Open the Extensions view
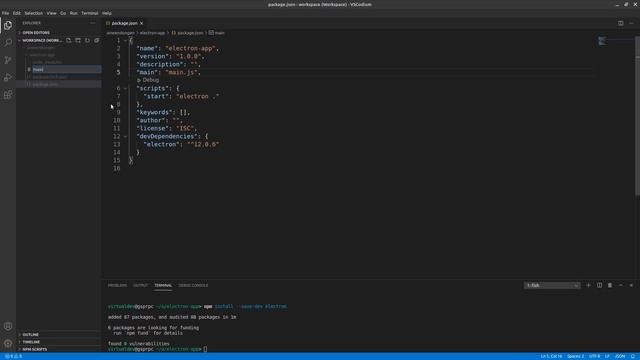This screenshot has height=360, width=640. pyautogui.click(x=8, y=95)
